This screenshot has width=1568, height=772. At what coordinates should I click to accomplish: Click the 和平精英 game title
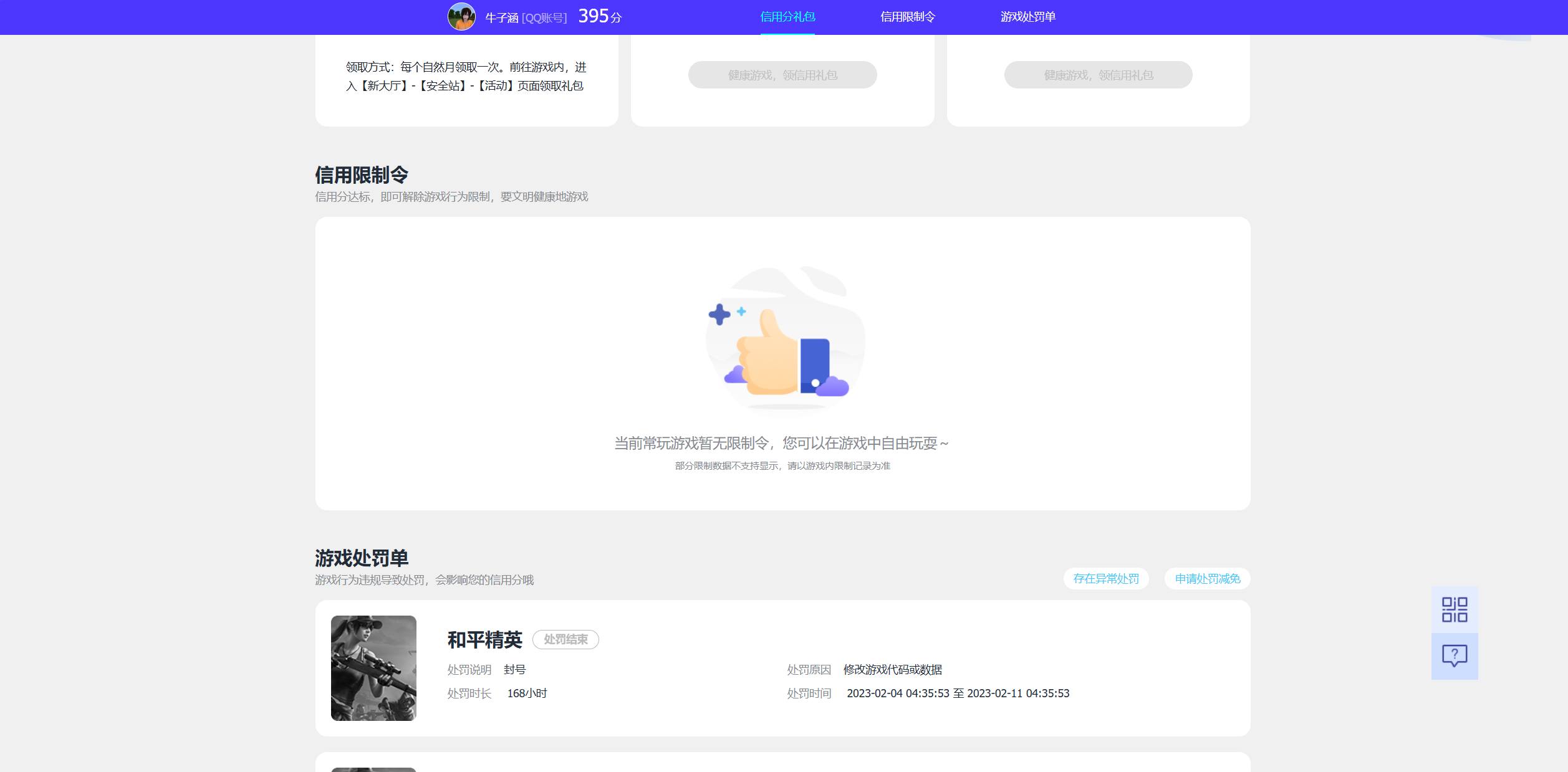coord(484,640)
